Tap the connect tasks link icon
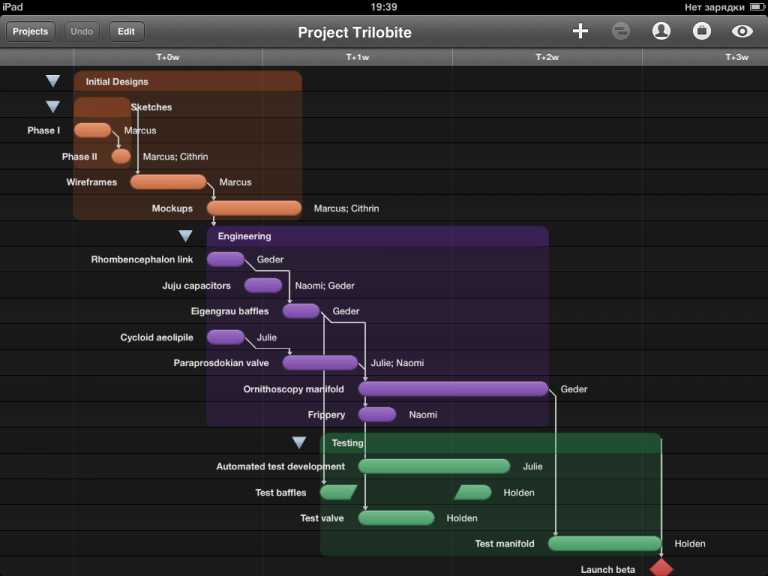Screen dimensions: 768x576 (621, 31)
